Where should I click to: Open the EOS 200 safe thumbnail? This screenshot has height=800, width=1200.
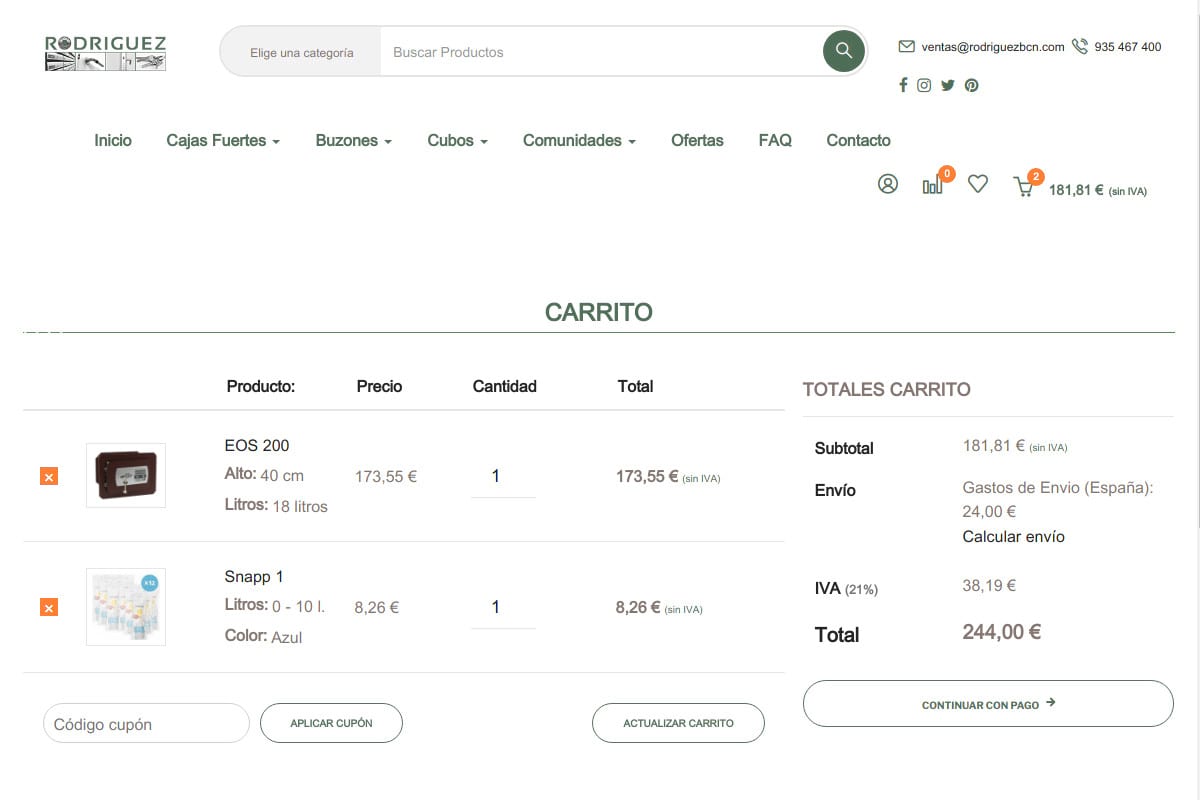pos(126,475)
